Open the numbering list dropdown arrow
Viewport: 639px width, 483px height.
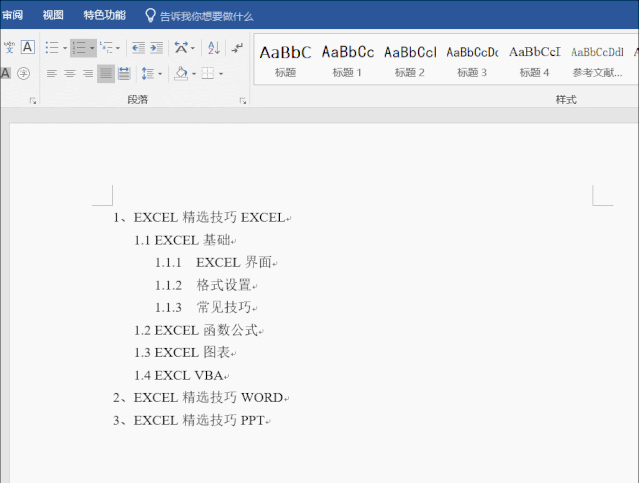click(92, 48)
